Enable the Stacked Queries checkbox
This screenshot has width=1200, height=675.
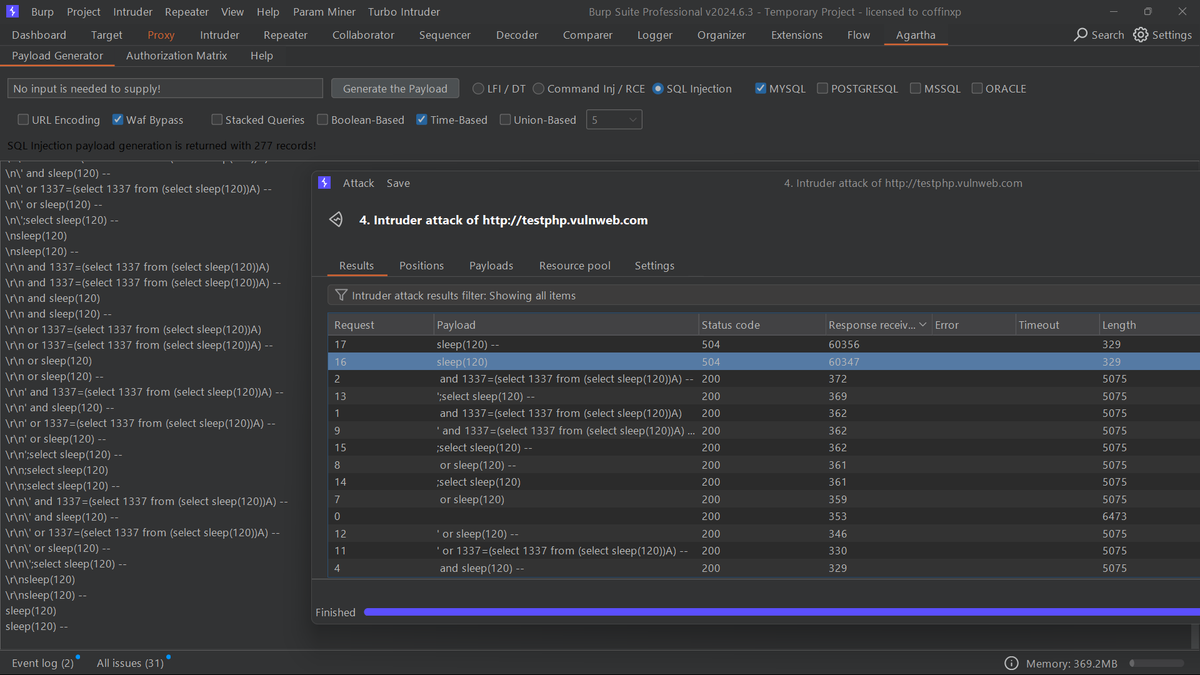pyautogui.click(x=217, y=120)
